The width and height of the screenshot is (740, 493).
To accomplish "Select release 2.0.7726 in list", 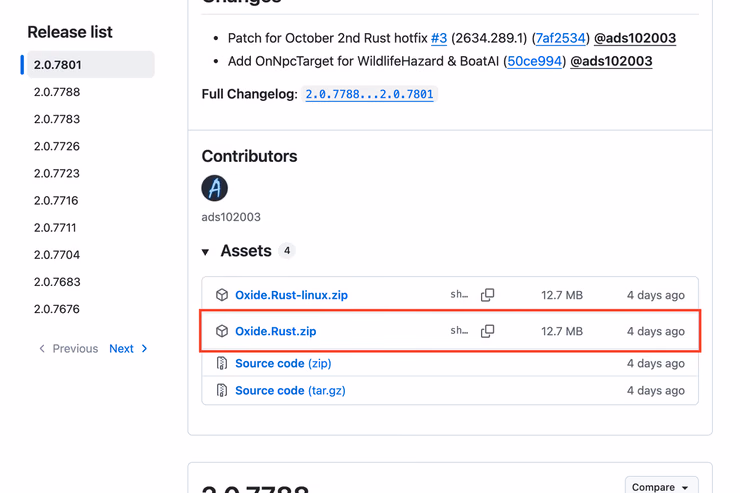I will (57, 146).
